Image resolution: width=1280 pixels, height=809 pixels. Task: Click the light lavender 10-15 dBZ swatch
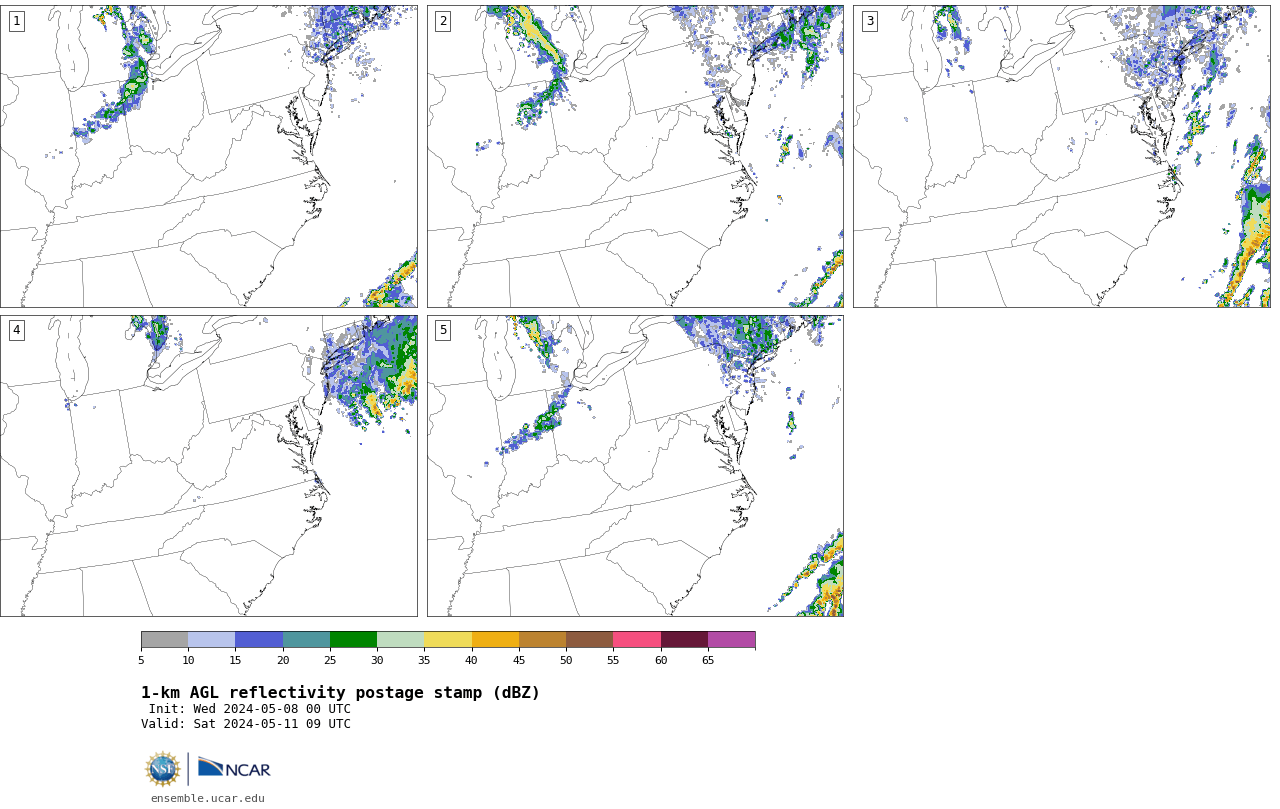click(x=211, y=640)
